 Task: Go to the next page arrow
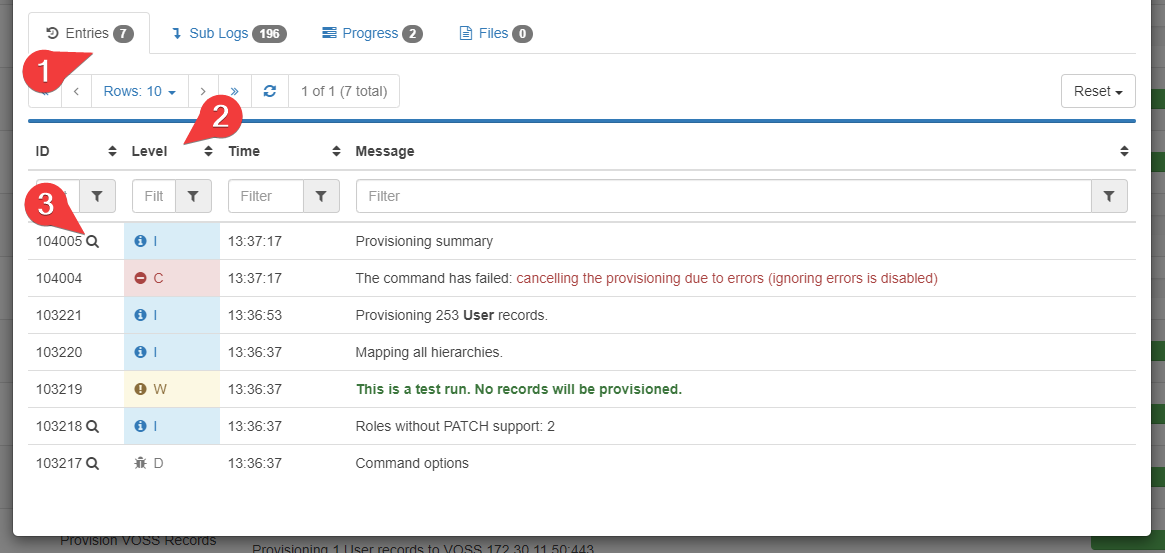point(203,91)
